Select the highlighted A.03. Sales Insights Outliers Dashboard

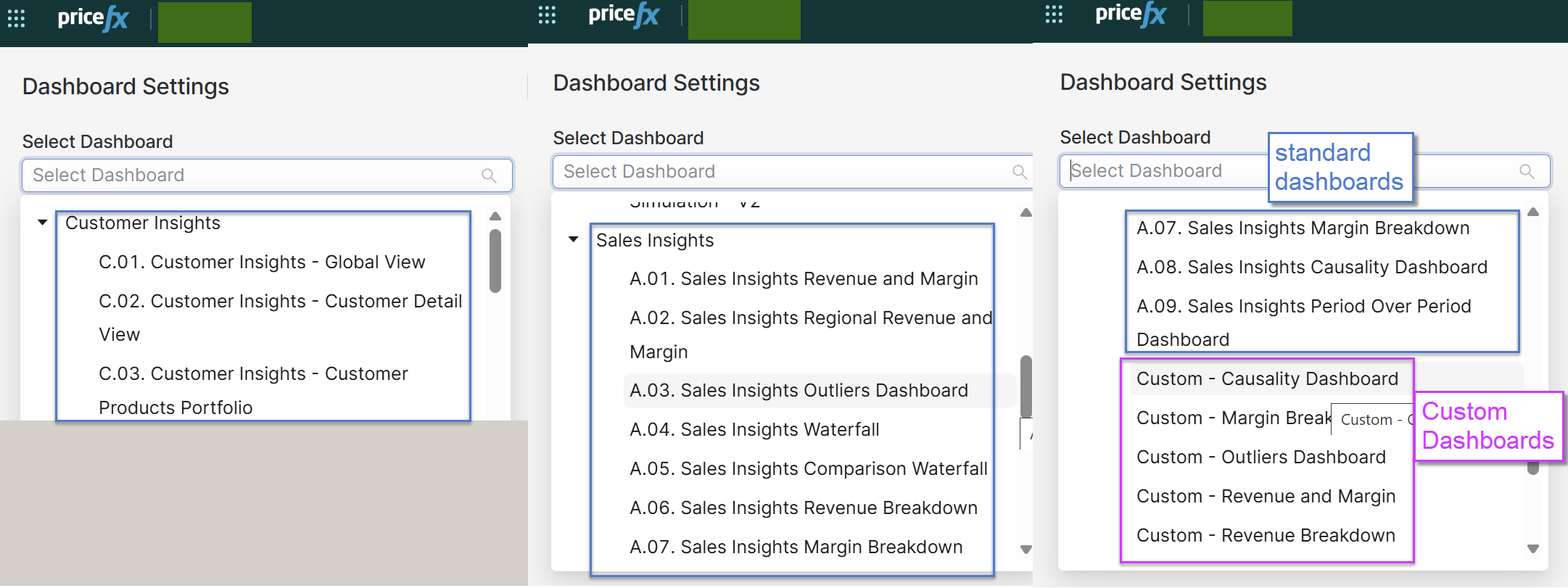799,390
